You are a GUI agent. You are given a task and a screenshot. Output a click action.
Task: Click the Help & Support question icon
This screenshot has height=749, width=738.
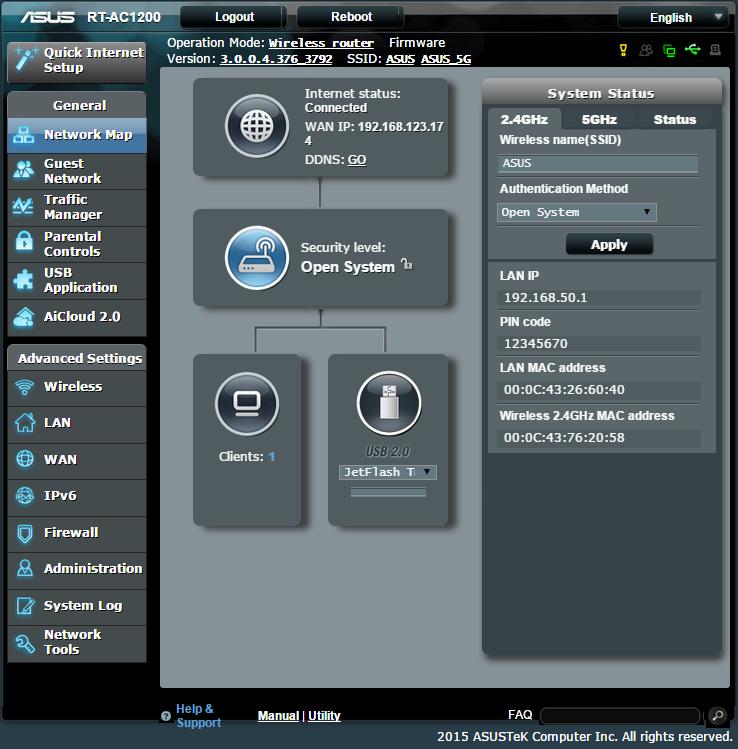166,716
